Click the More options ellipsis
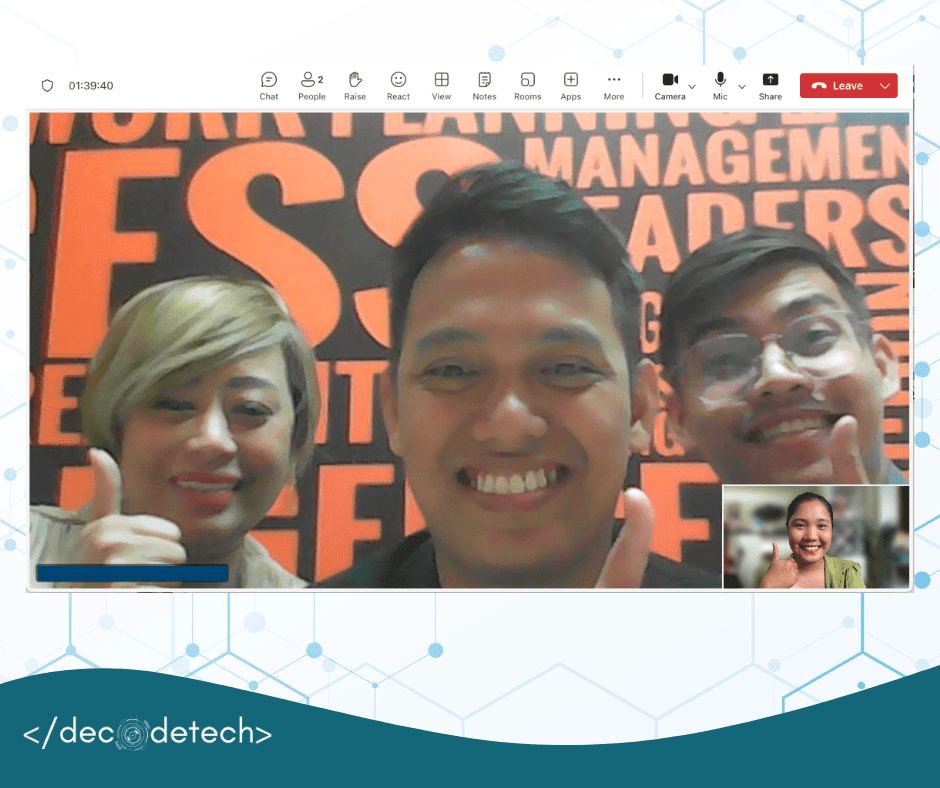Viewport: 940px width, 788px height. pos(614,85)
